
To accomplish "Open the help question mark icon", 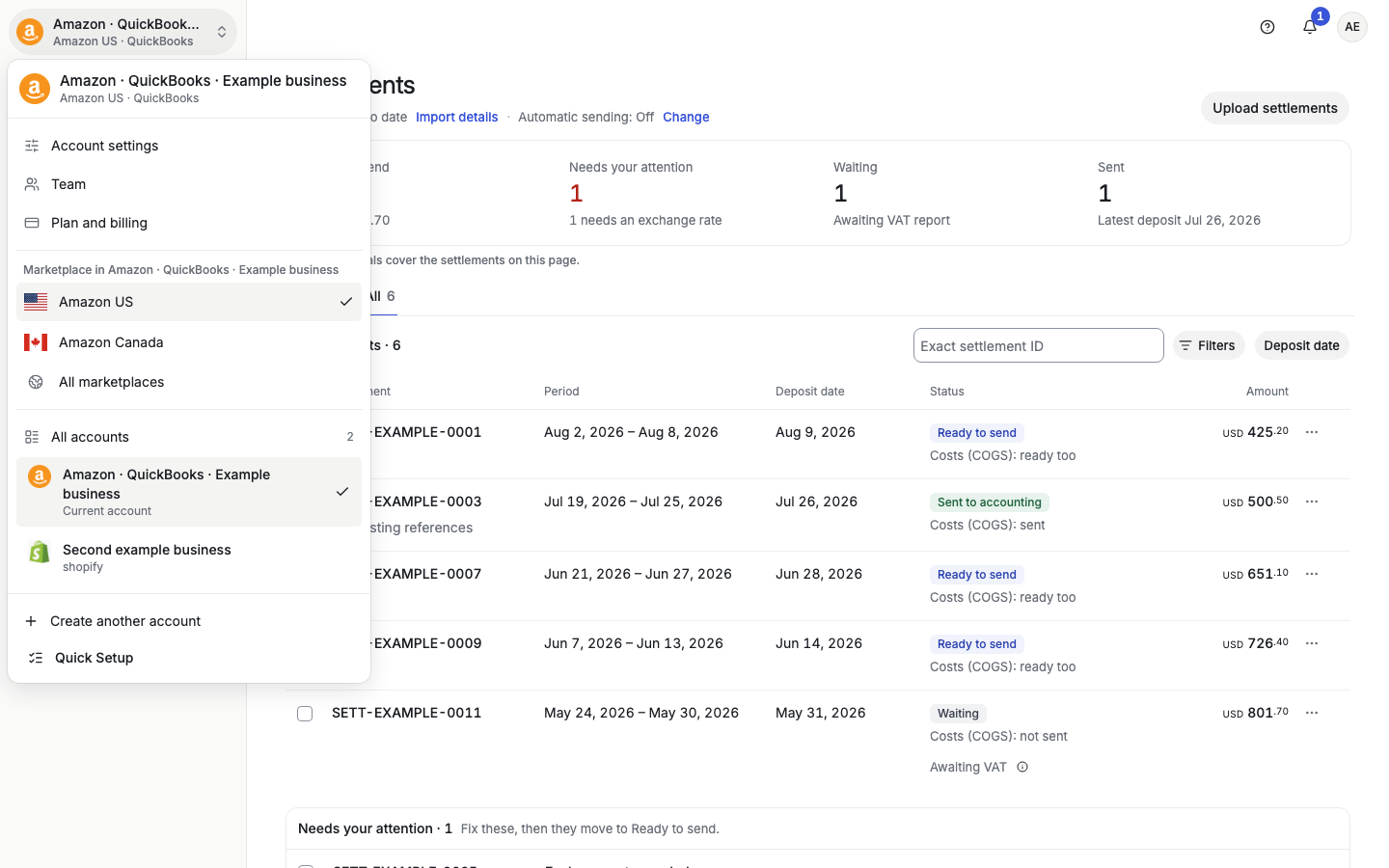I will pyautogui.click(x=1267, y=27).
